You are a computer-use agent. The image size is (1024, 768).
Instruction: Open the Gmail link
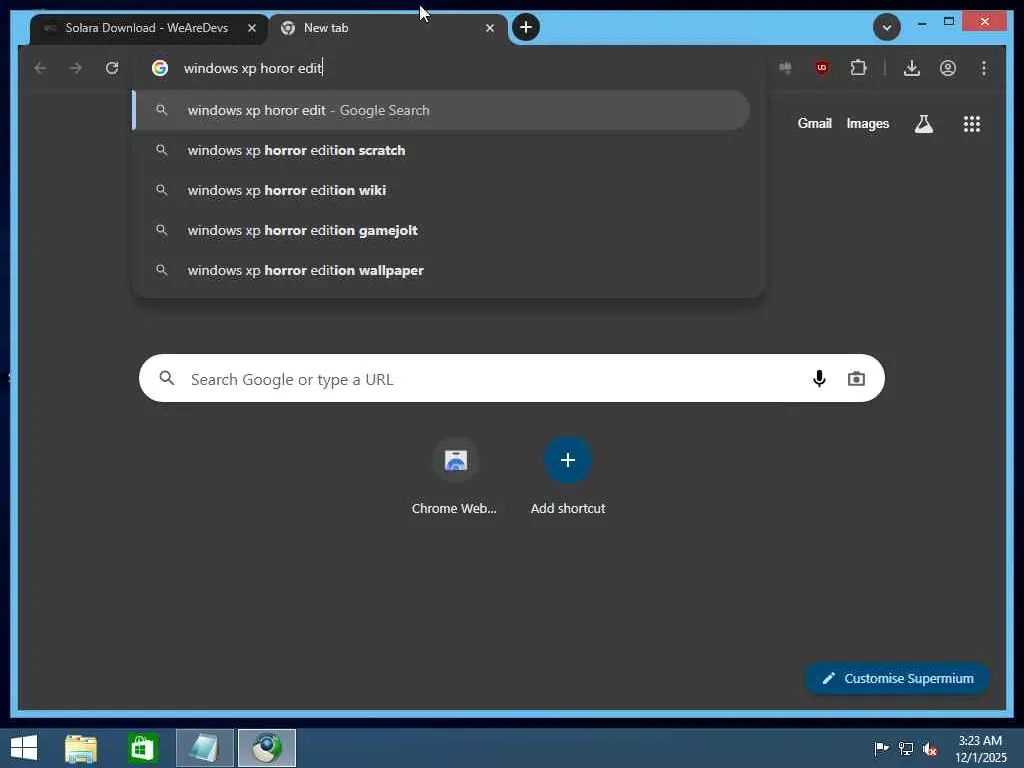coord(814,123)
